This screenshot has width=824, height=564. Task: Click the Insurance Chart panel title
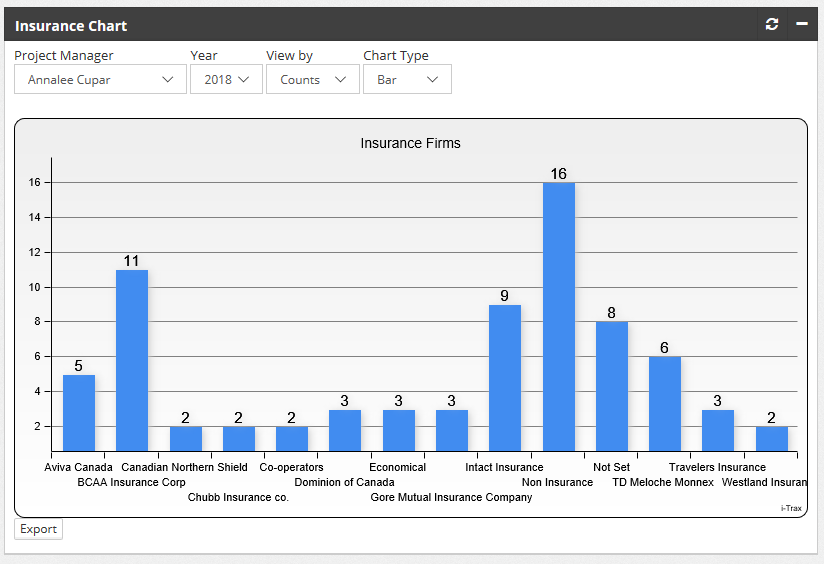tap(71, 25)
